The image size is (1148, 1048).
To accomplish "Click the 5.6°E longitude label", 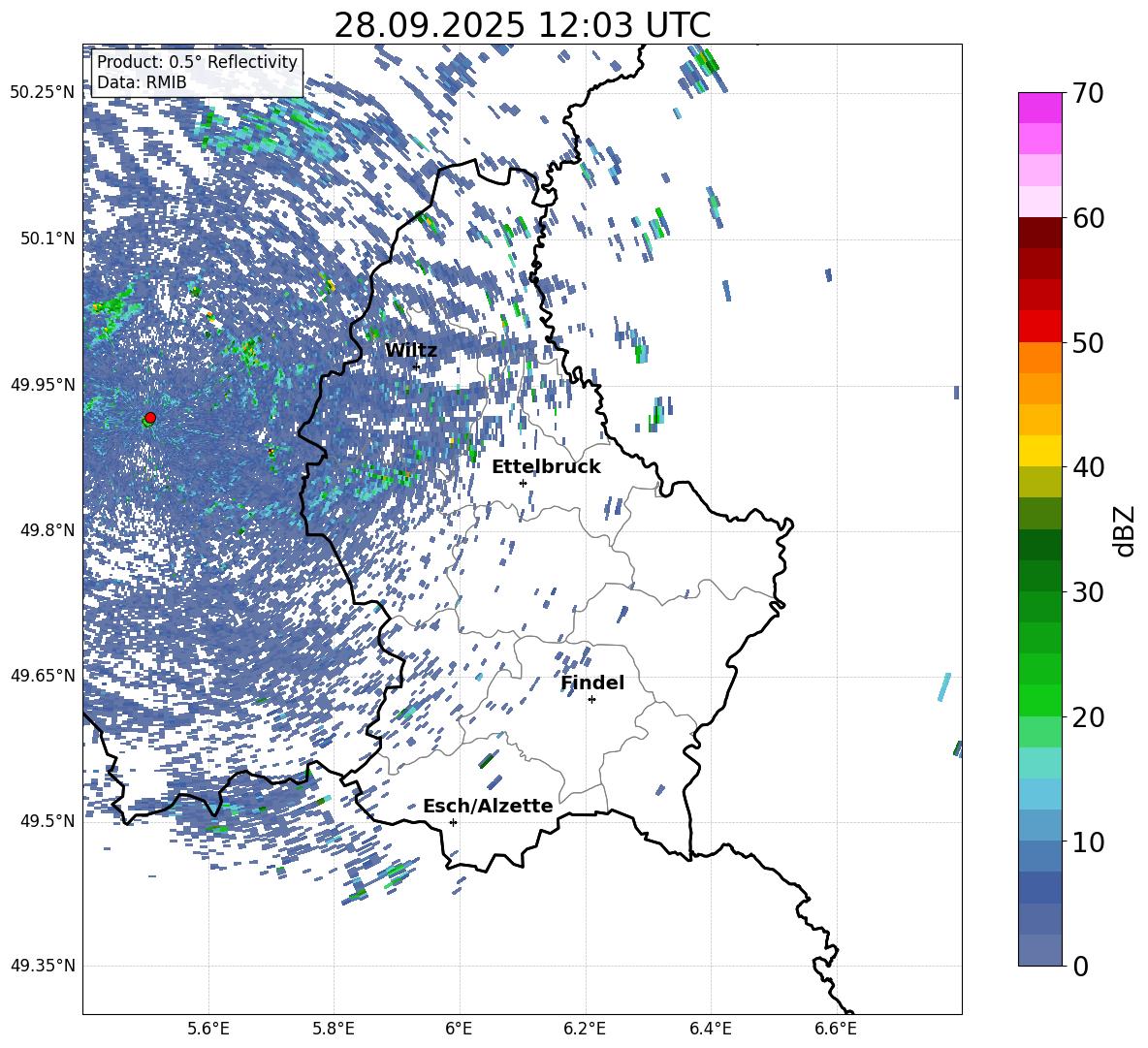I will [208, 1029].
